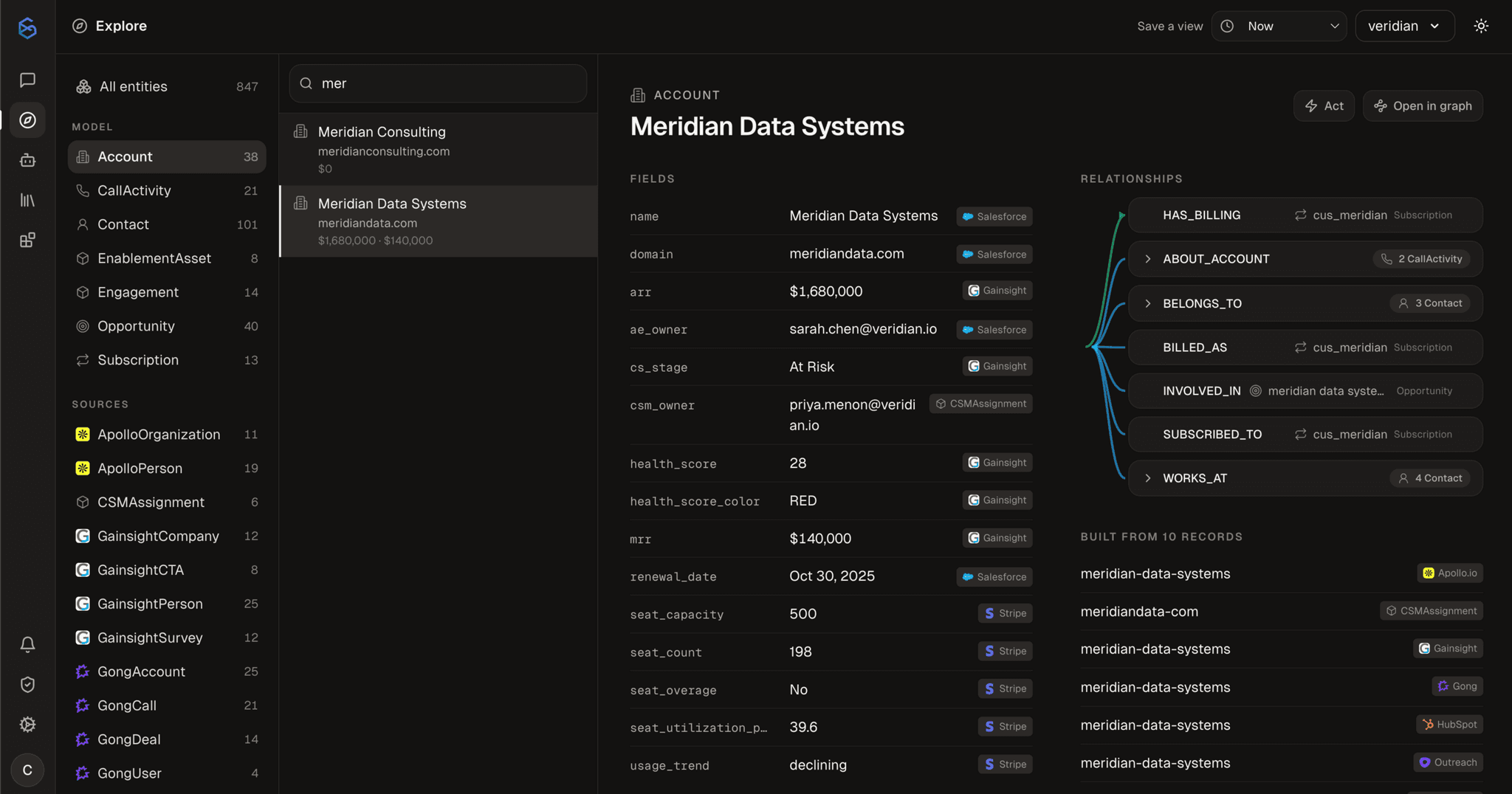The height and width of the screenshot is (794, 1512).
Task: Open the Gong source record badge
Action: pos(1457,686)
